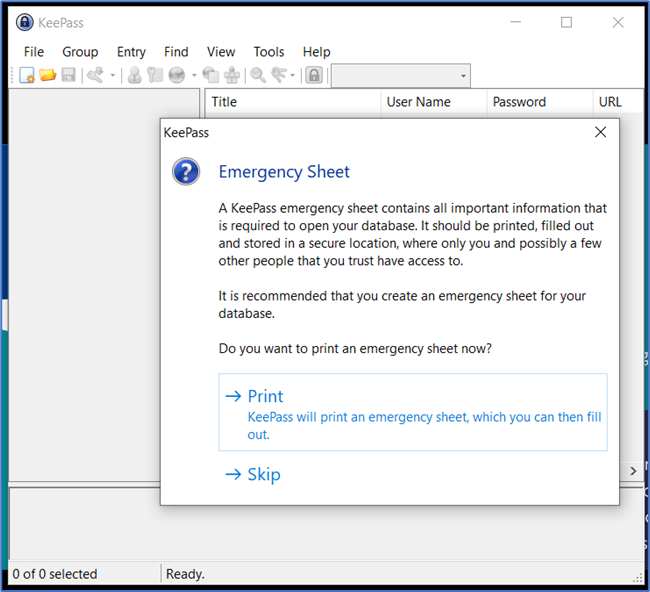Open the Find menu
Viewport: 650px width, 592px height.
tap(176, 52)
